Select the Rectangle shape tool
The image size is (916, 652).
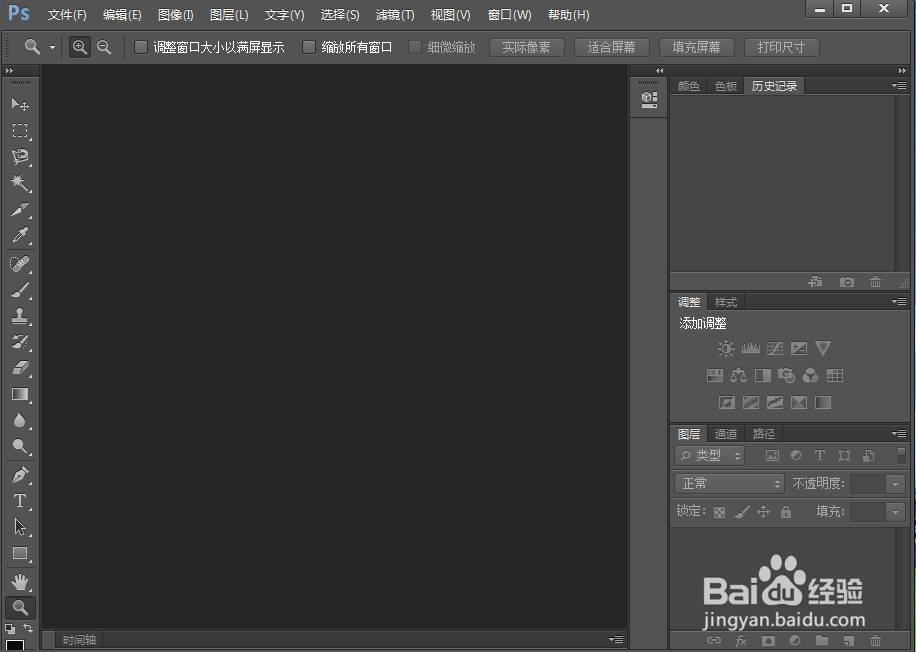(20, 553)
